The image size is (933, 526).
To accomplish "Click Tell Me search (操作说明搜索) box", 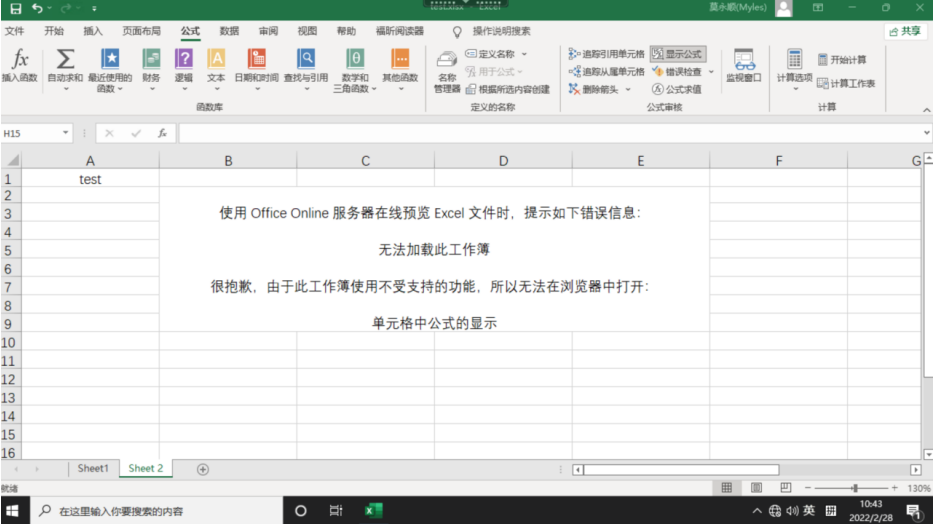I will pos(501,31).
